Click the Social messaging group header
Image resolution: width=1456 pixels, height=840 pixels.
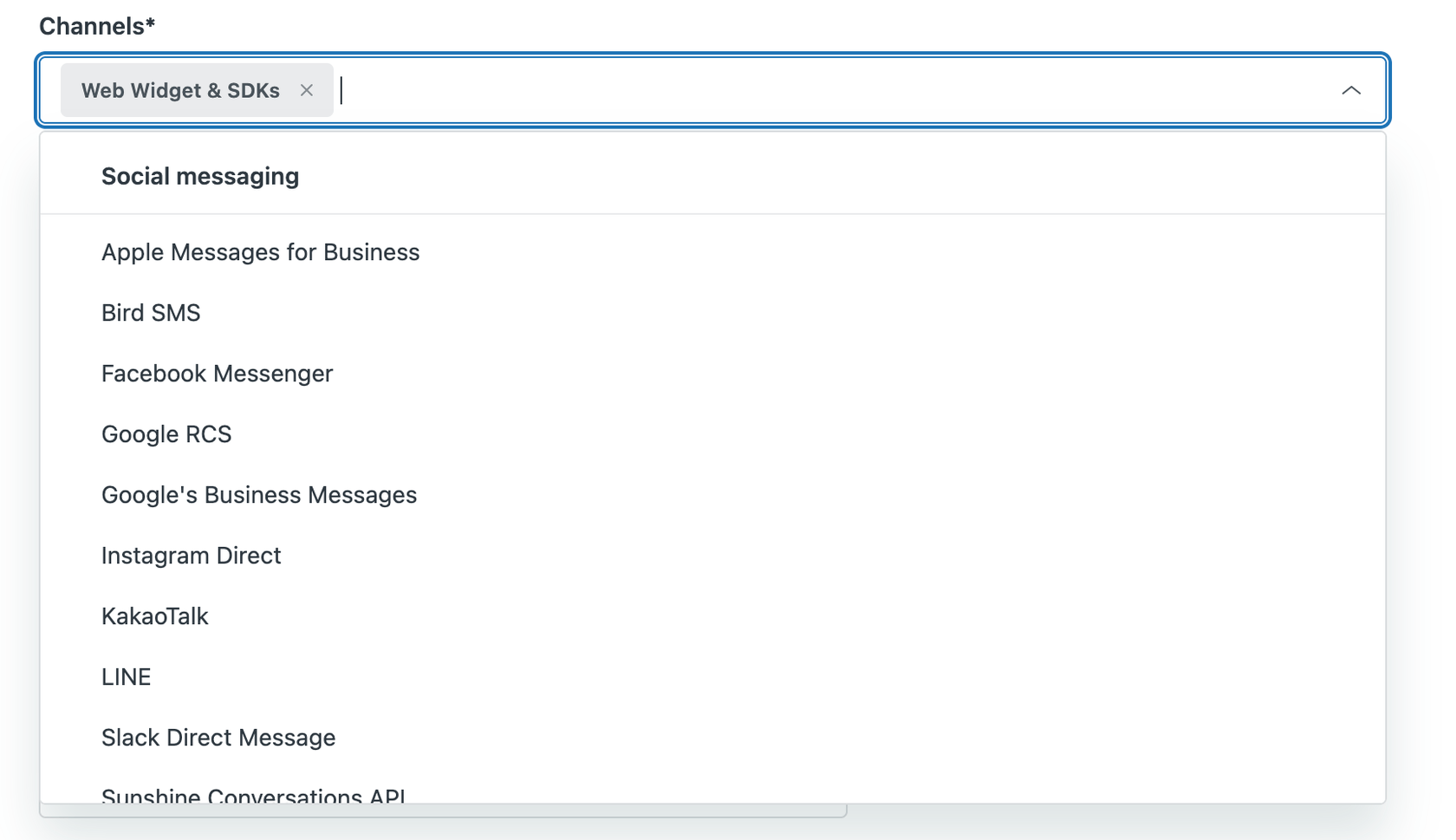pyautogui.click(x=200, y=176)
